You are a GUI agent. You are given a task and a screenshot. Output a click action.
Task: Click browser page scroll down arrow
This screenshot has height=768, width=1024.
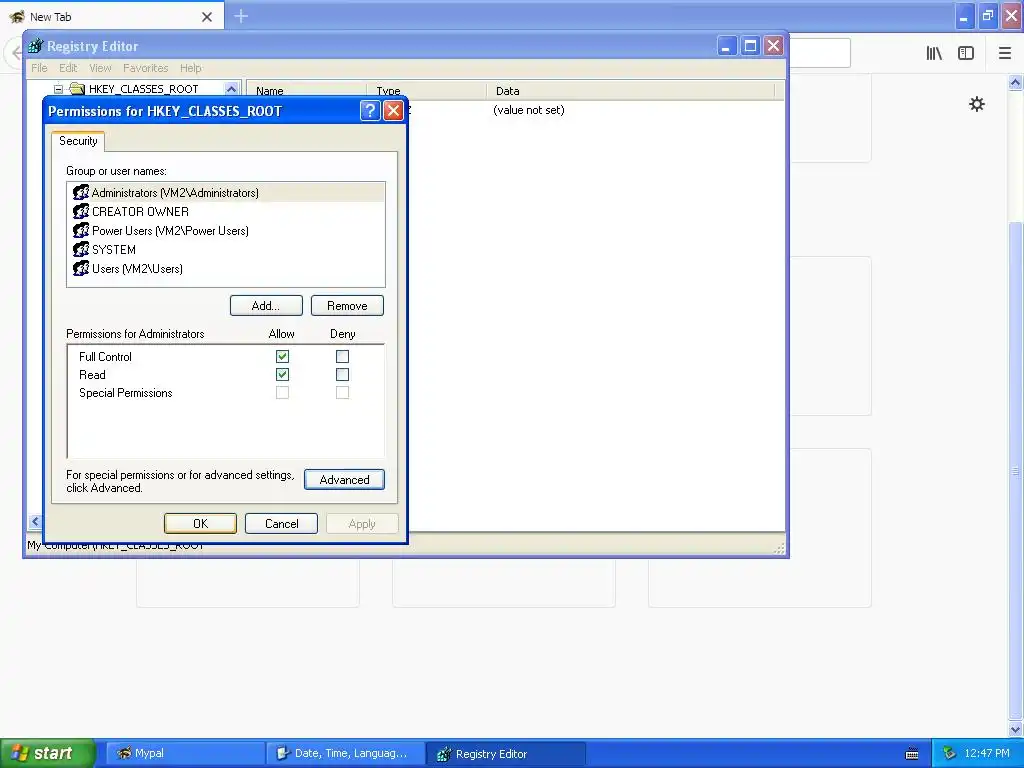coord(1015,729)
